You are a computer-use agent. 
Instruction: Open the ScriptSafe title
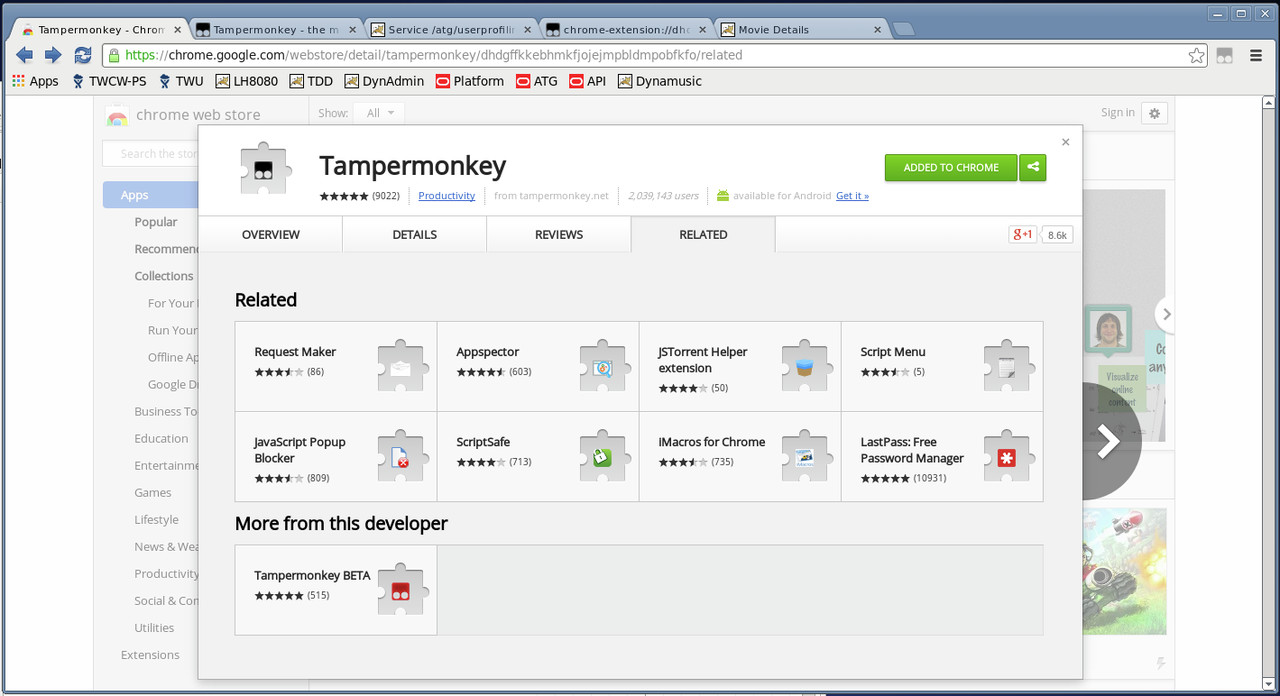point(483,442)
